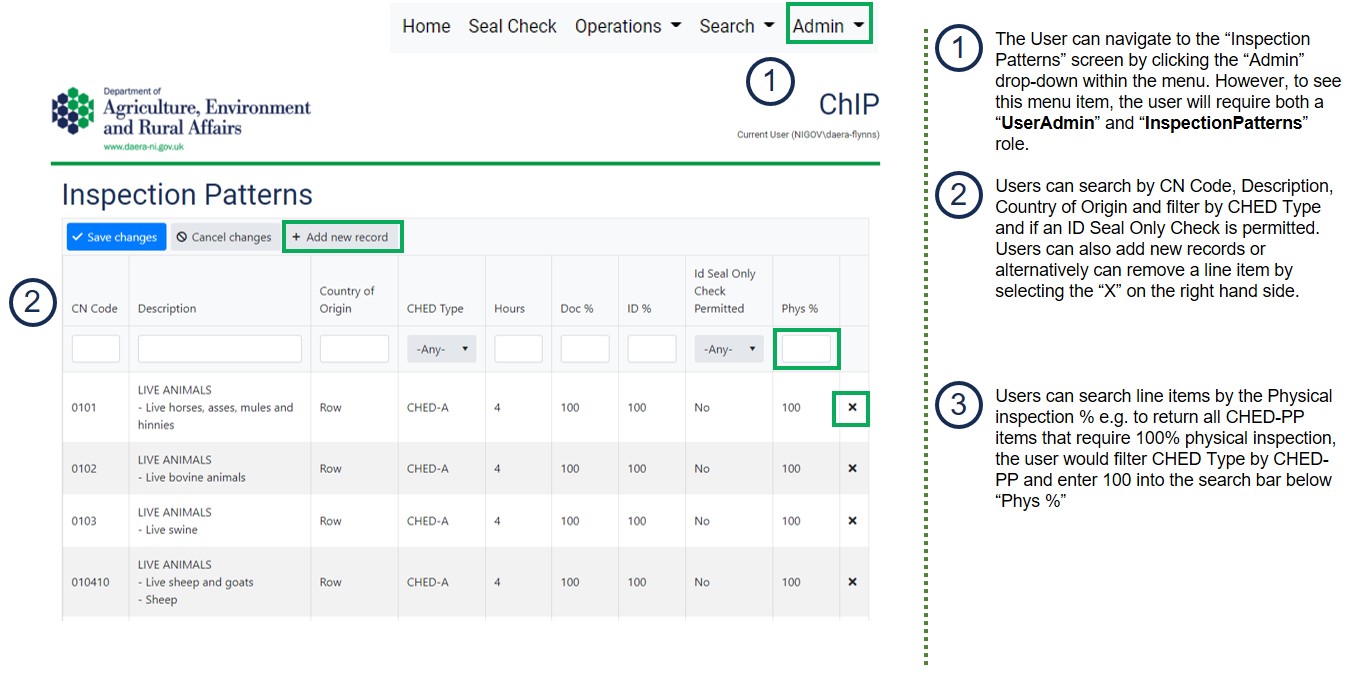This screenshot has width=1345, height=677.
Task: Delete the 0103 Live swine row
Action: (852, 521)
